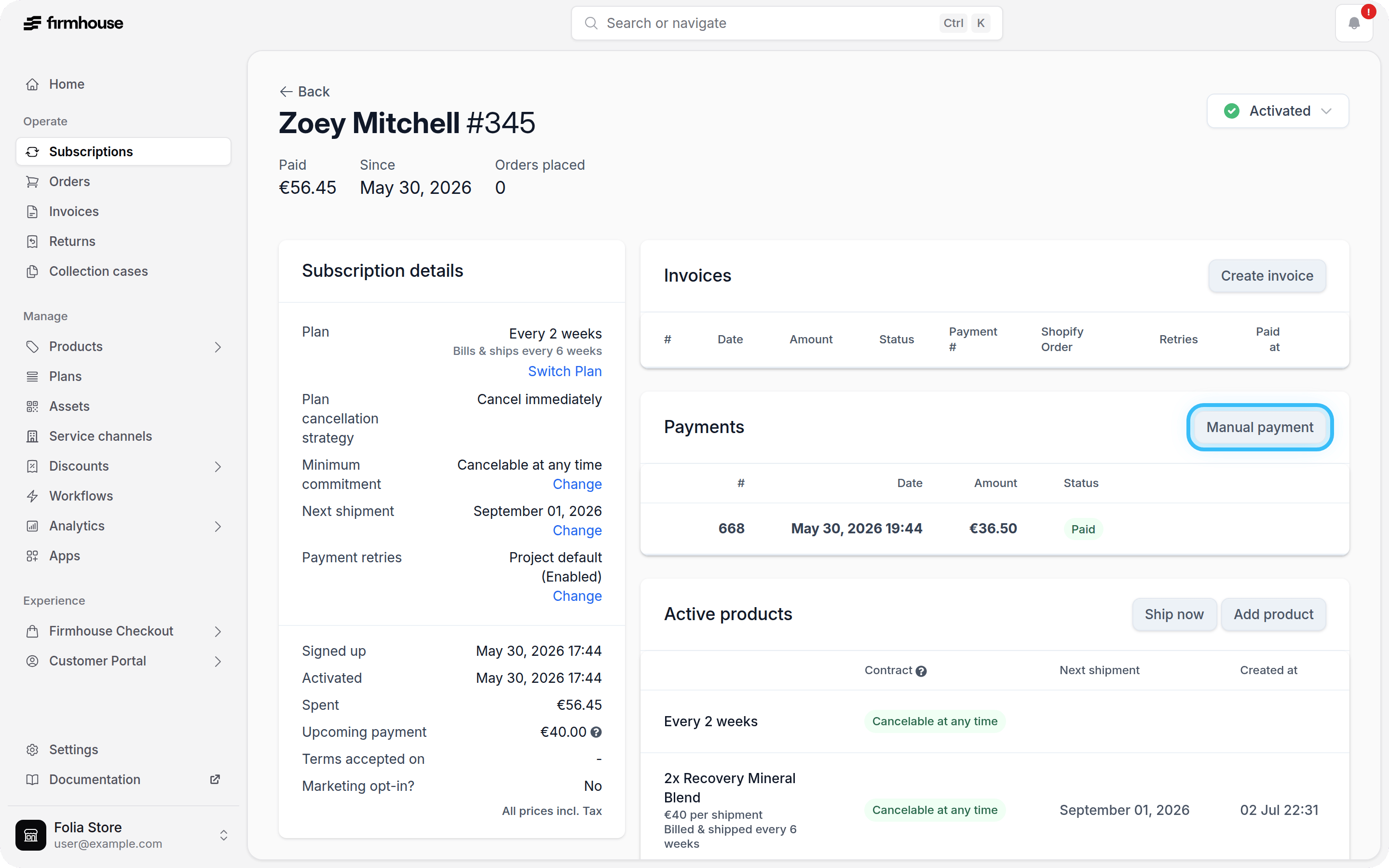The width and height of the screenshot is (1389, 868).
Task: Expand the Customer Portal chevron
Action: (218, 661)
